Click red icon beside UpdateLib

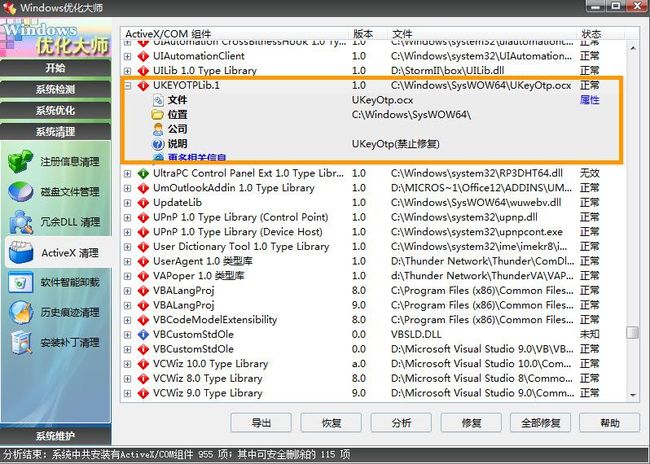pos(143,203)
